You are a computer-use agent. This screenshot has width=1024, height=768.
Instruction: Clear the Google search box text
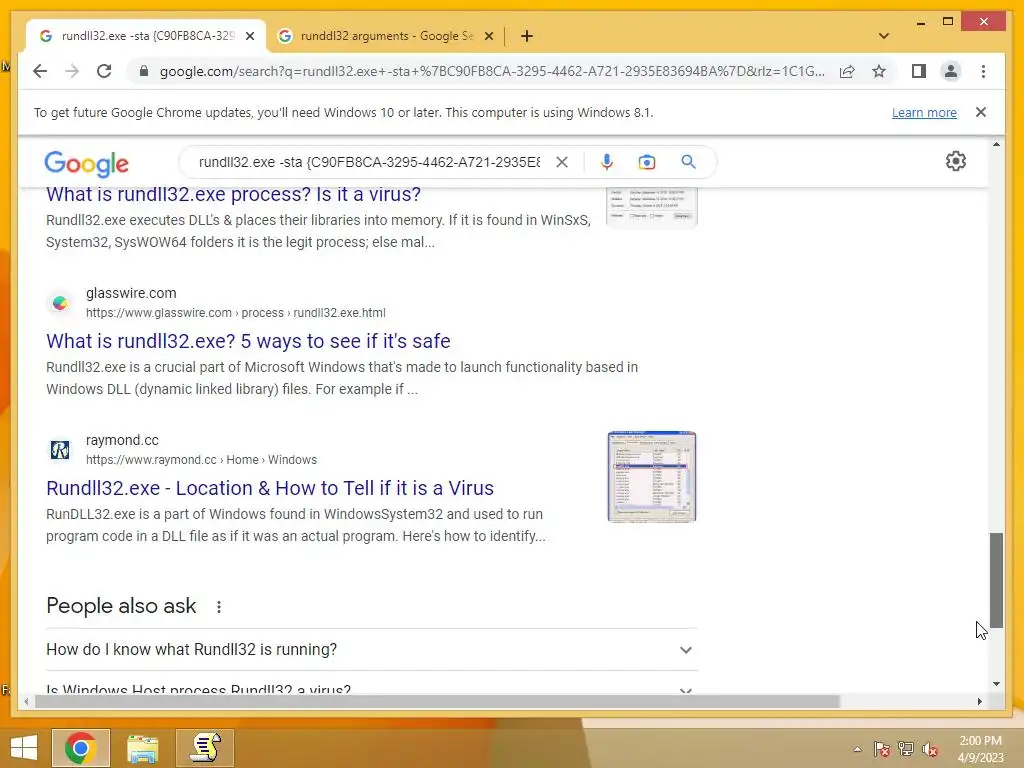pos(562,162)
